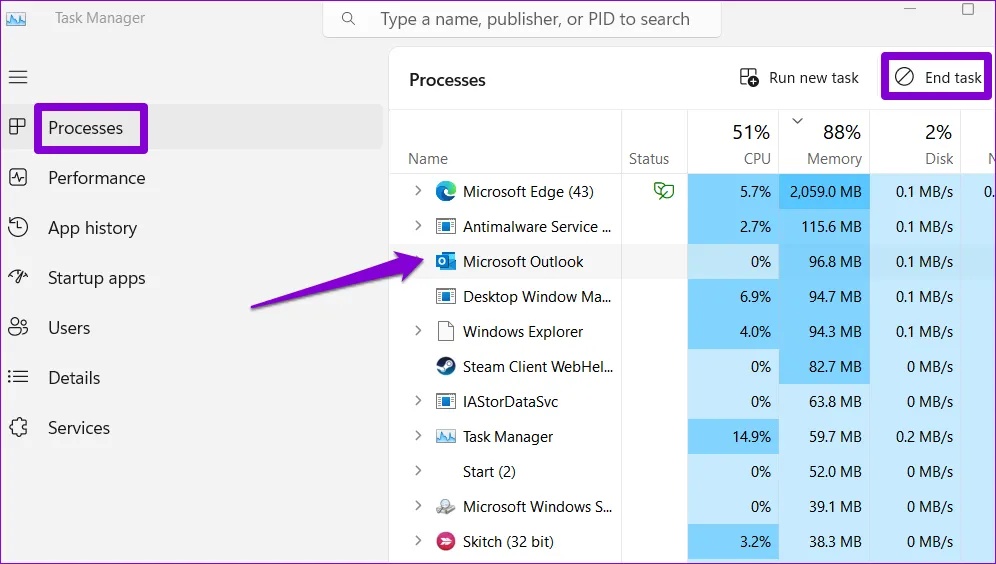
Task: Click the Steam Client WebHelper icon
Action: pos(446,367)
